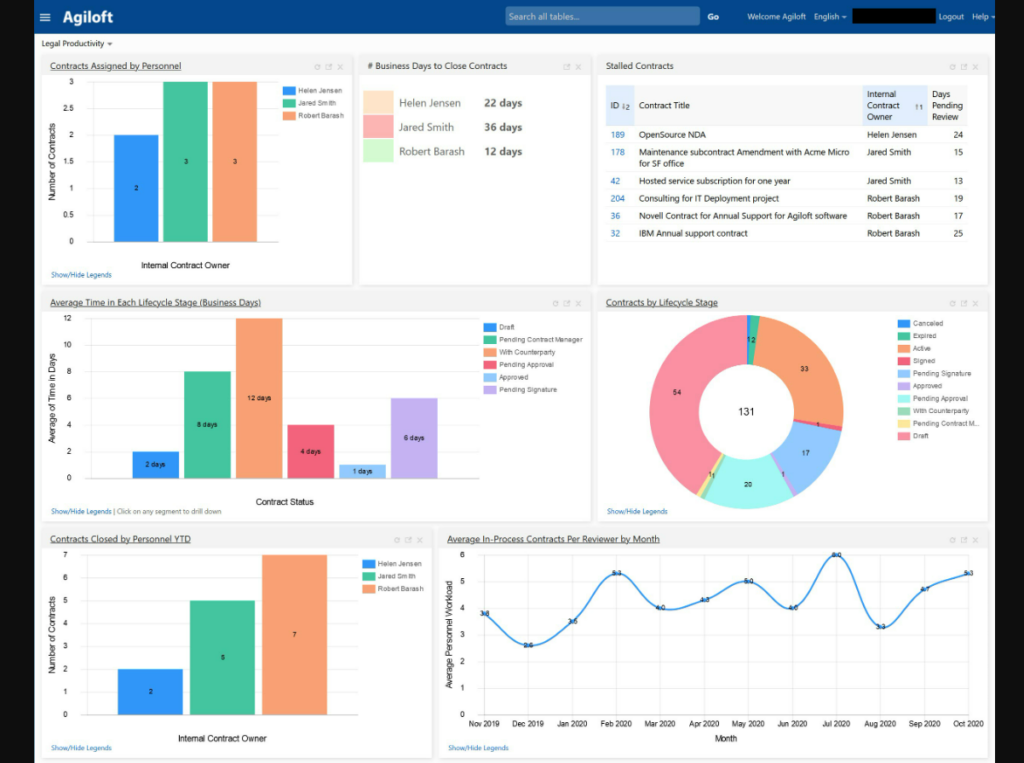
Task: Open the Help menu
Action: tap(983, 16)
